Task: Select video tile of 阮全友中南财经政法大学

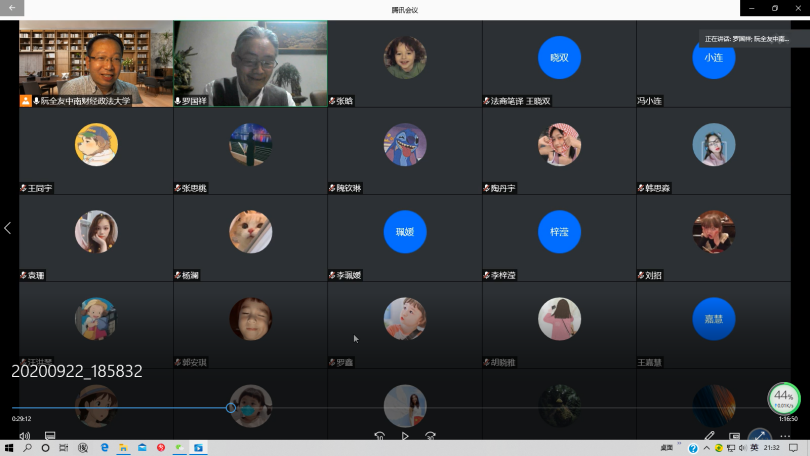Action: [x=96, y=62]
